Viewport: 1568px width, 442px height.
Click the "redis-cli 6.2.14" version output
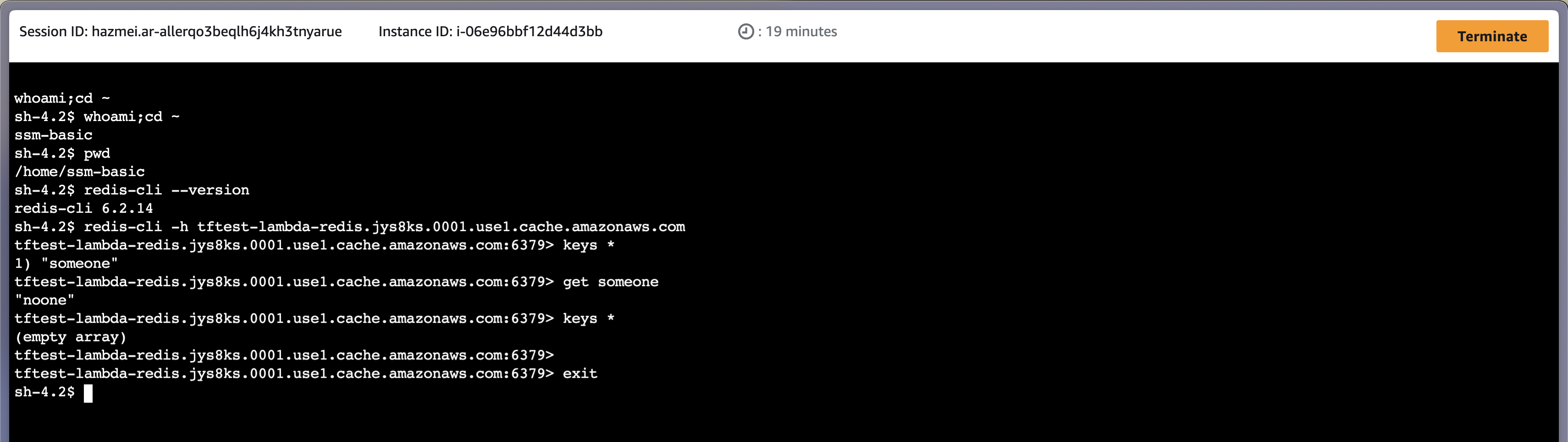[x=83, y=208]
